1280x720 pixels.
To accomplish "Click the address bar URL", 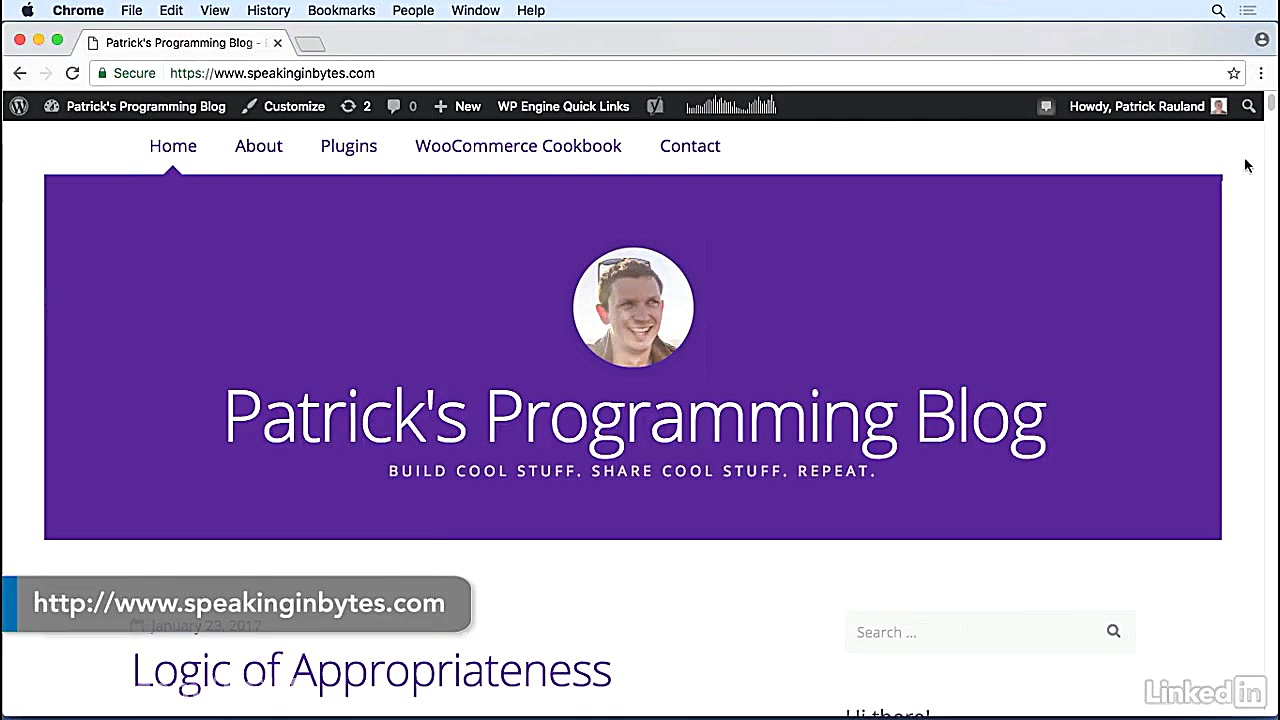I will pos(272,73).
